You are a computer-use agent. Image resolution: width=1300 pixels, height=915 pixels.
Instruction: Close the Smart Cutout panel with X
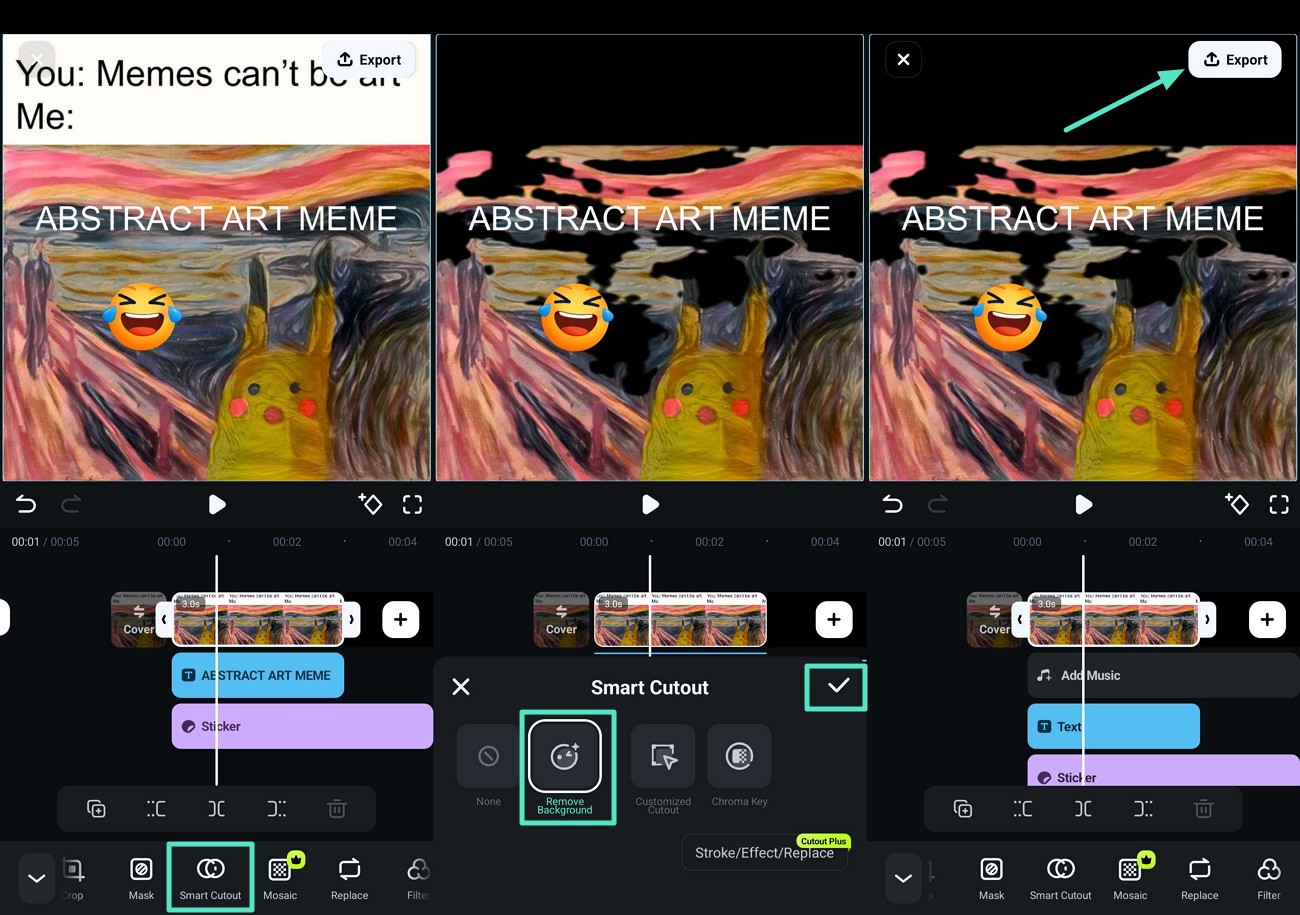461,687
